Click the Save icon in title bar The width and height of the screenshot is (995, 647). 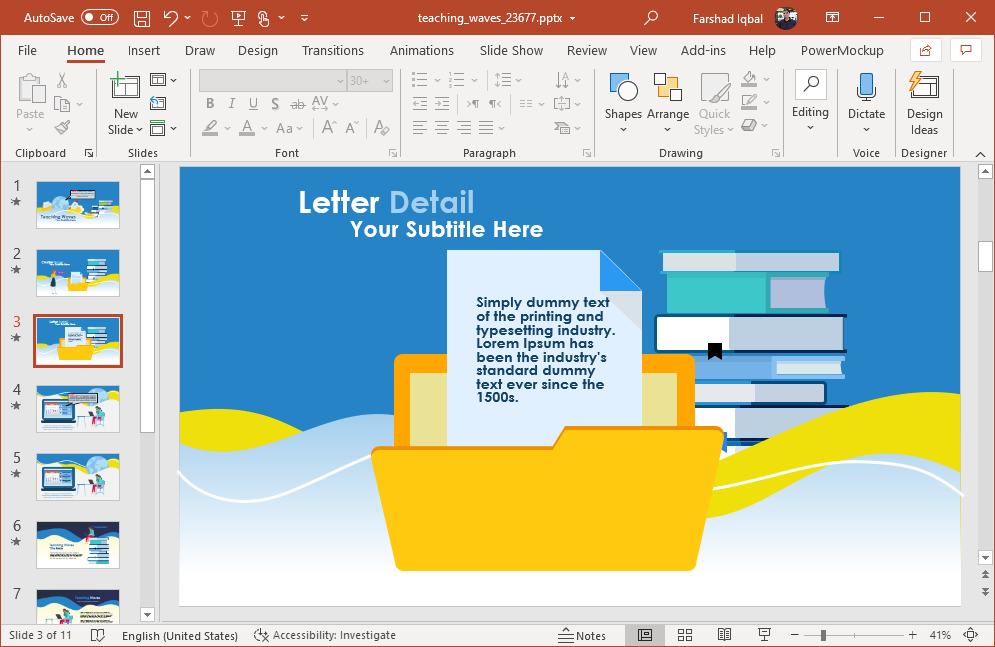[142, 18]
